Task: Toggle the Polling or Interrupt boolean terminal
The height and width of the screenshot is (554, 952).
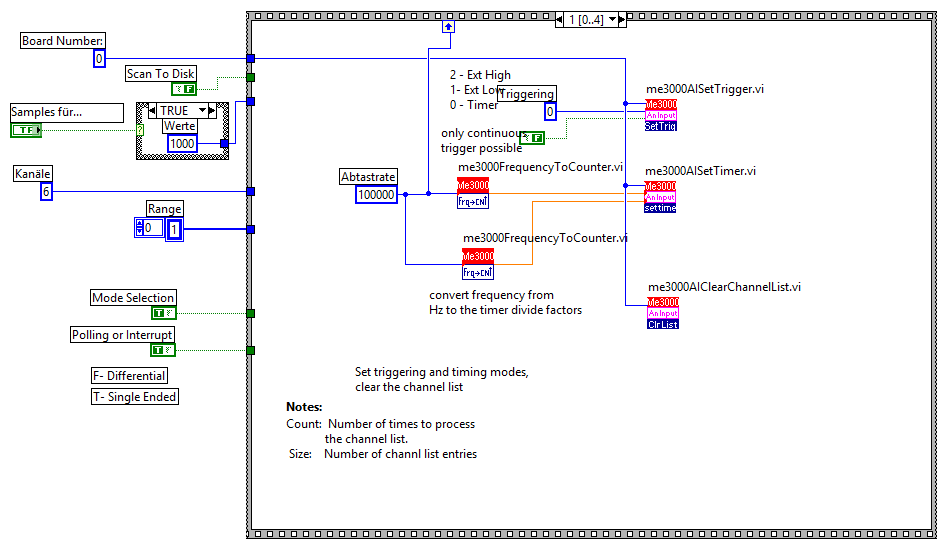Action: 163,350
